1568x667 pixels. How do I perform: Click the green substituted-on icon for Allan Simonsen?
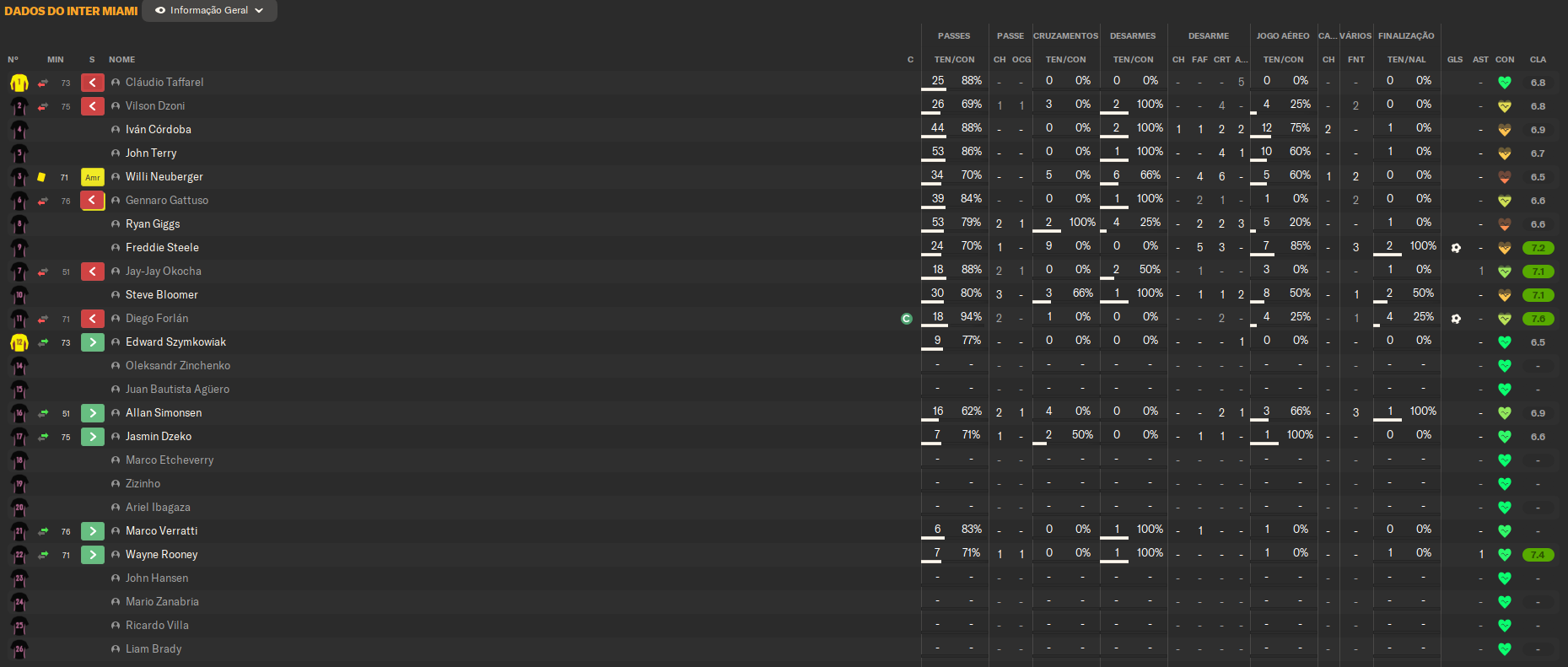(93, 413)
